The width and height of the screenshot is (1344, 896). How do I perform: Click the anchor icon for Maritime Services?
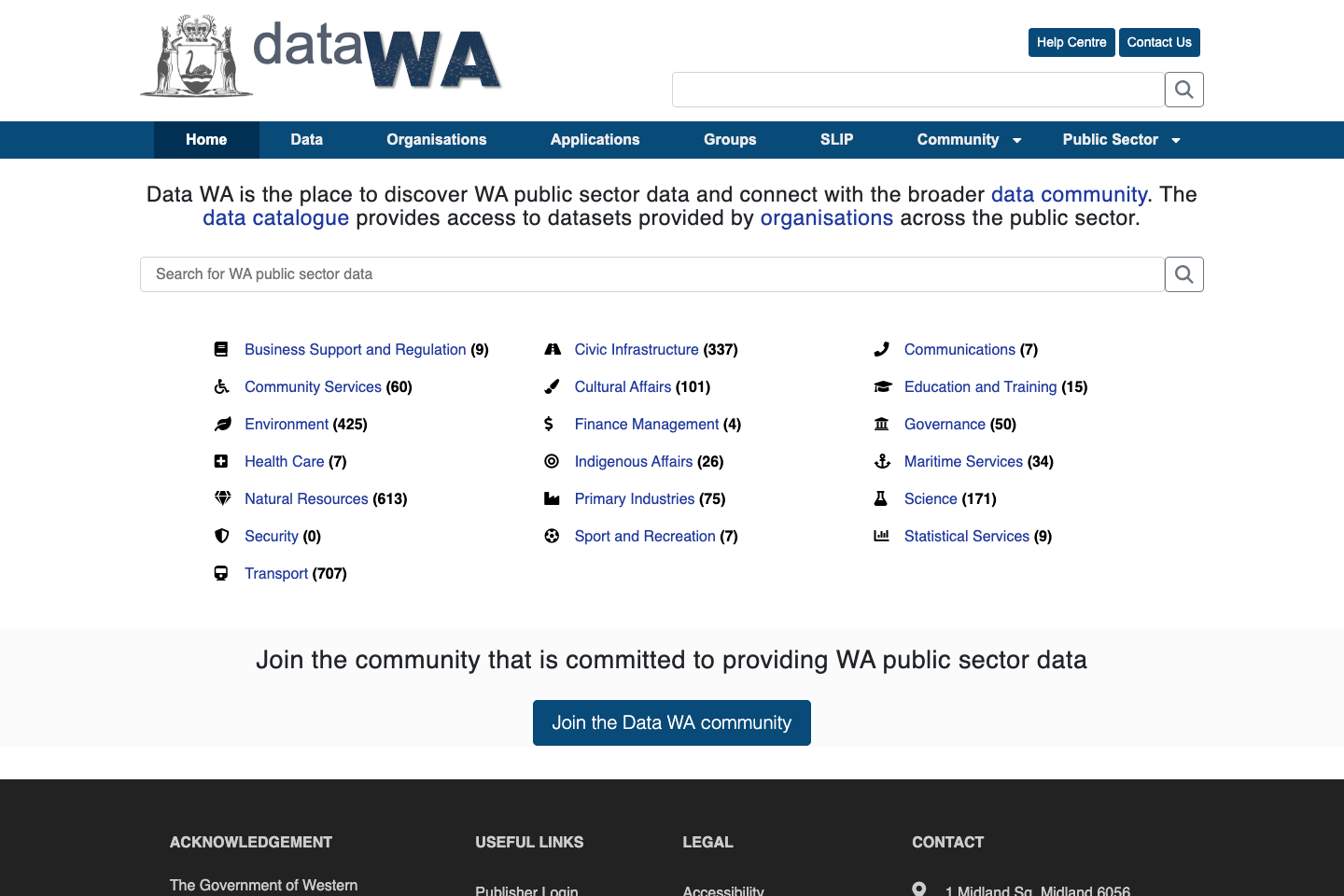click(x=881, y=461)
